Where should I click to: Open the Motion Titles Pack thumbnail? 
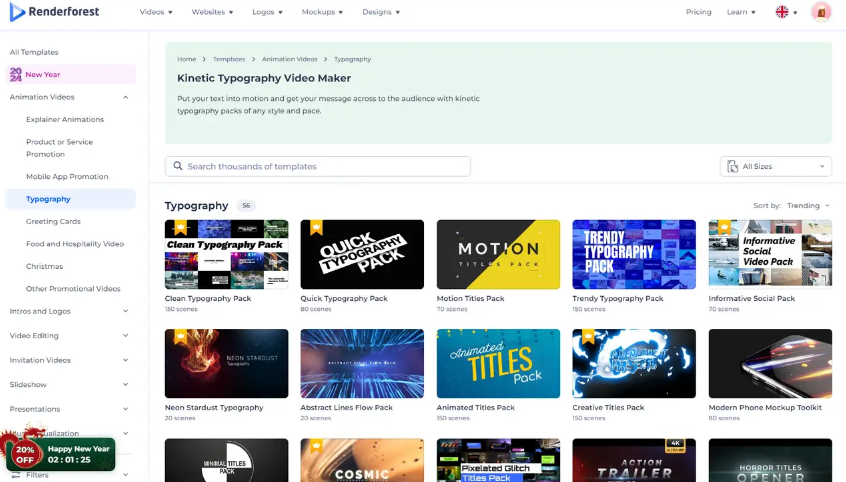(498, 254)
